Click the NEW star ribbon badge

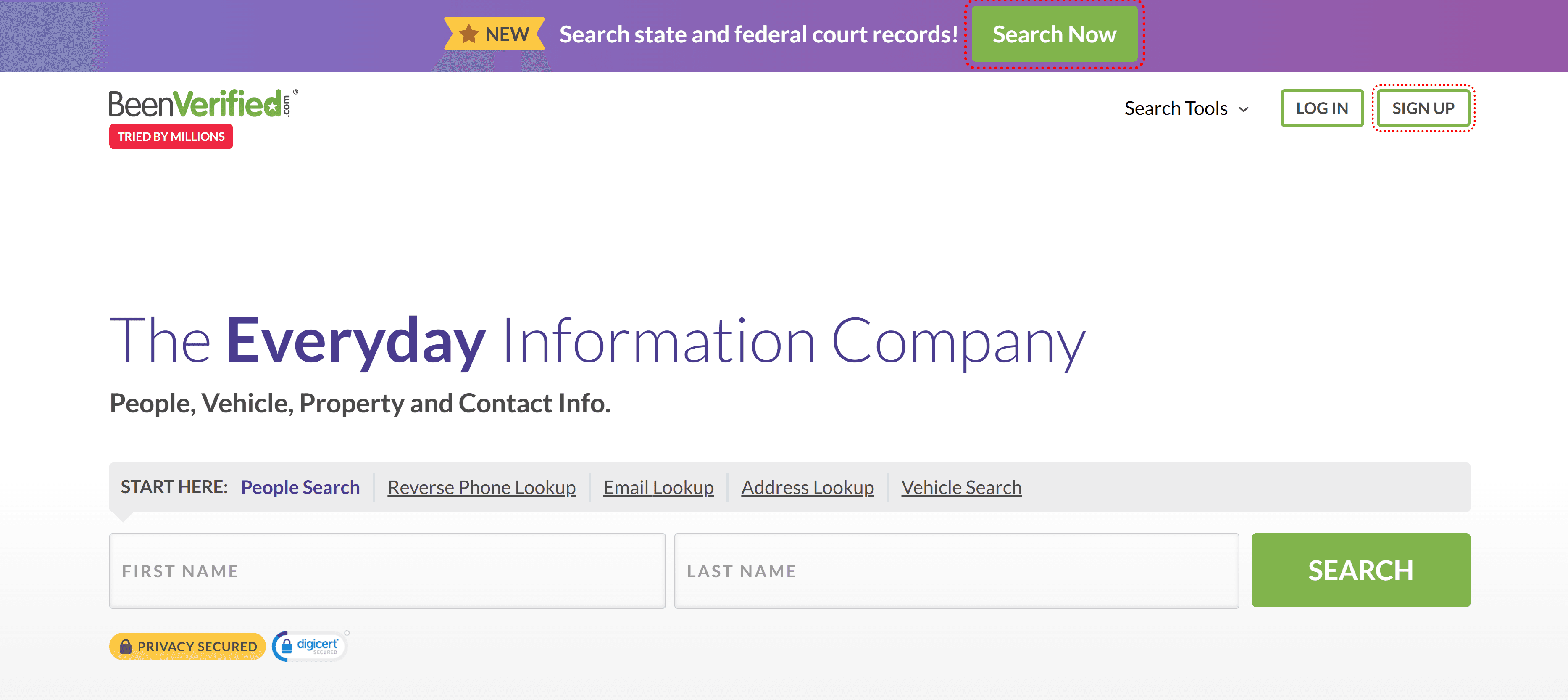click(x=494, y=34)
